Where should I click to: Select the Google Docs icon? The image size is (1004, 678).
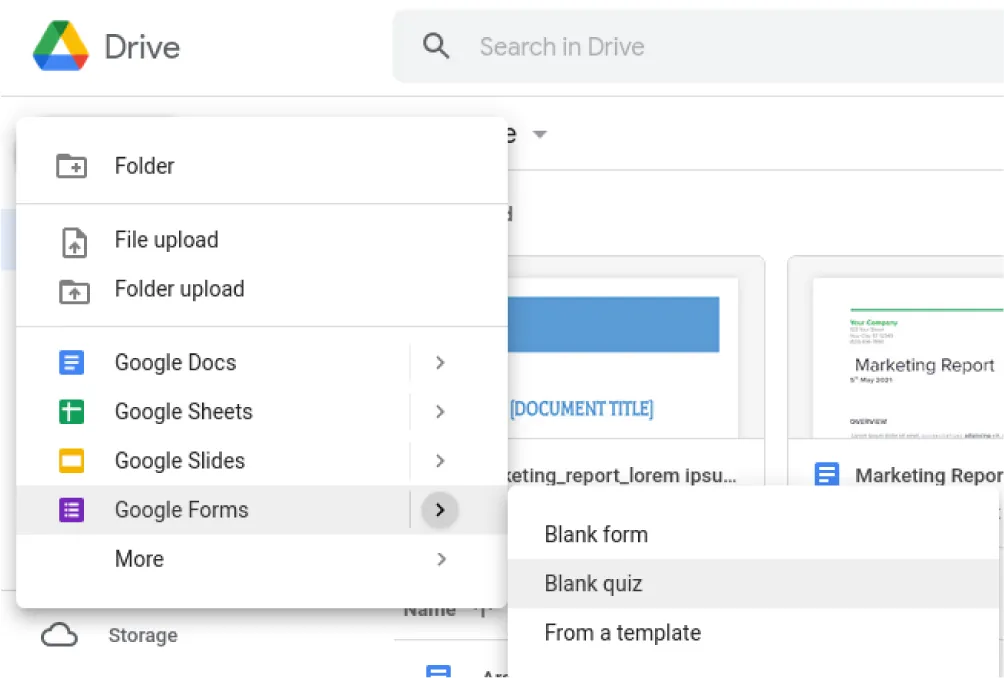point(71,362)
